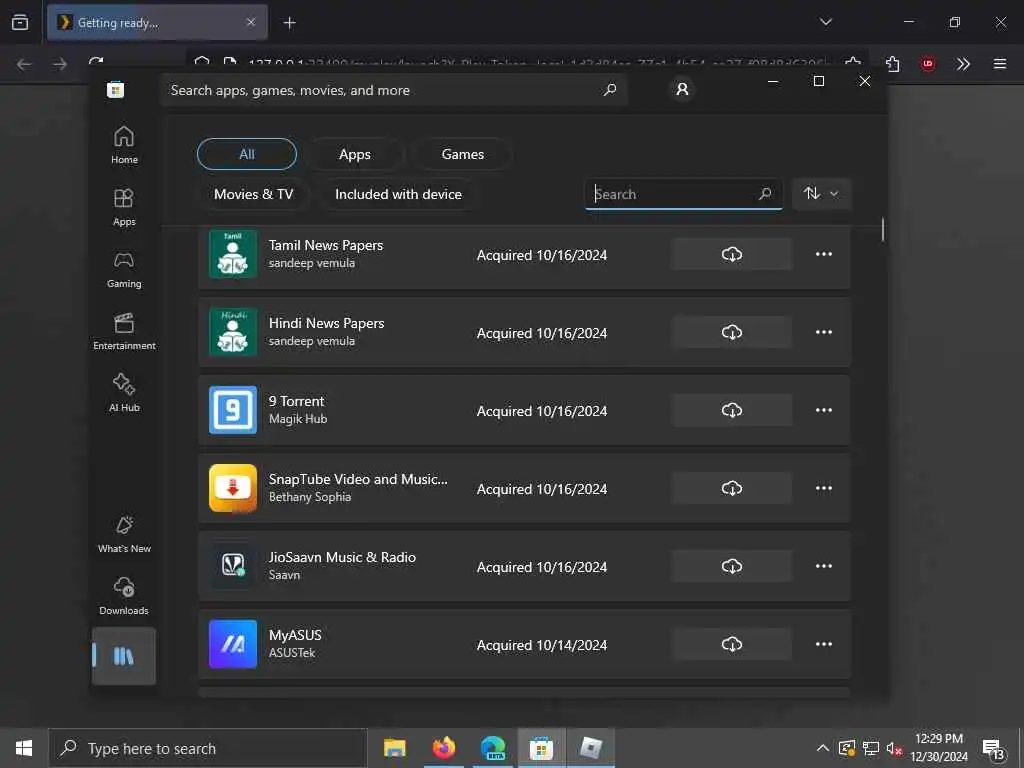Screen dimensions: 1024x768
Task: Open JioSaavn app icon
Action: [x=232, y=566]
